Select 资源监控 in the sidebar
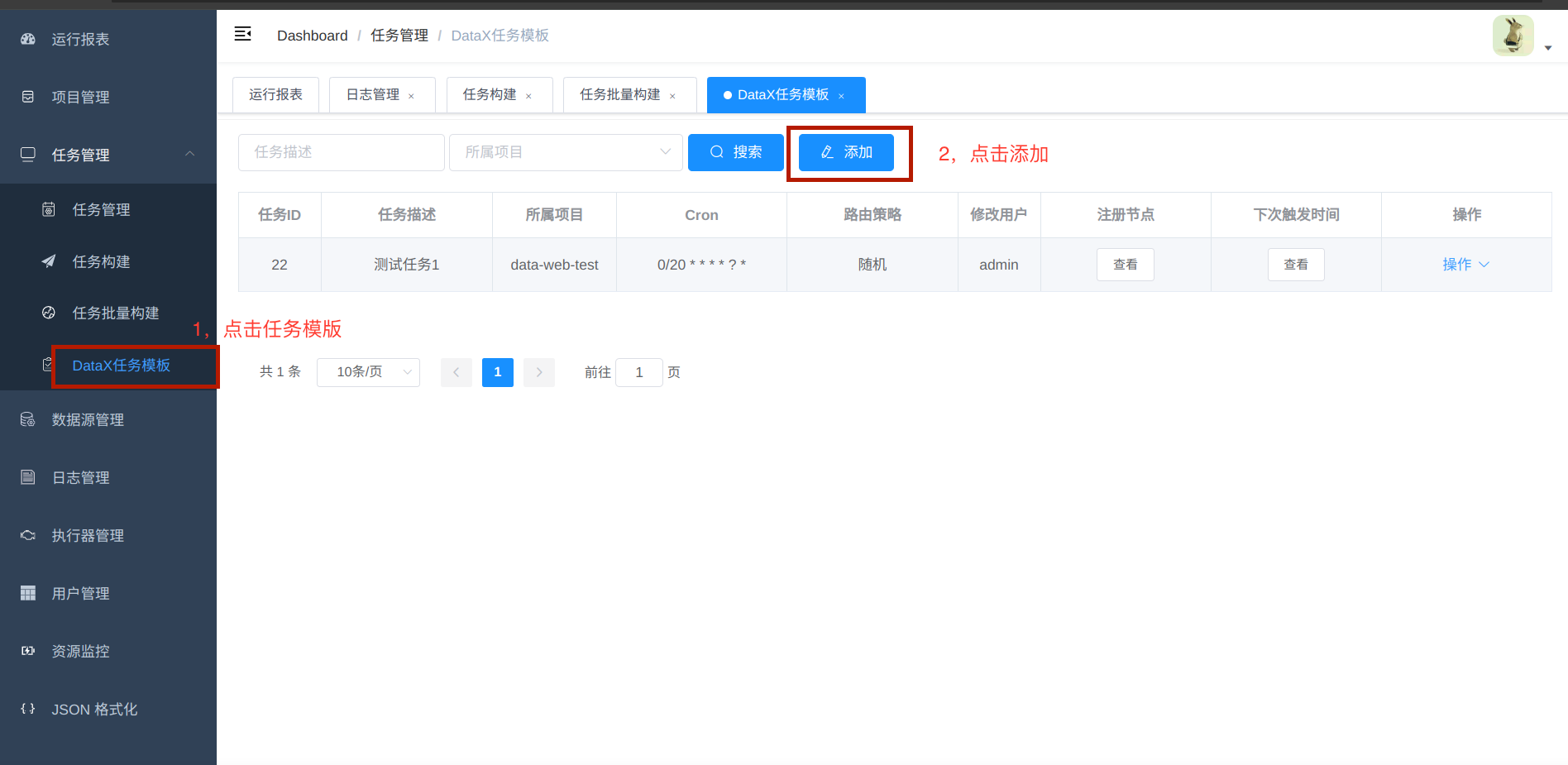The image size is (1568, 765). [x=80, y=651]
